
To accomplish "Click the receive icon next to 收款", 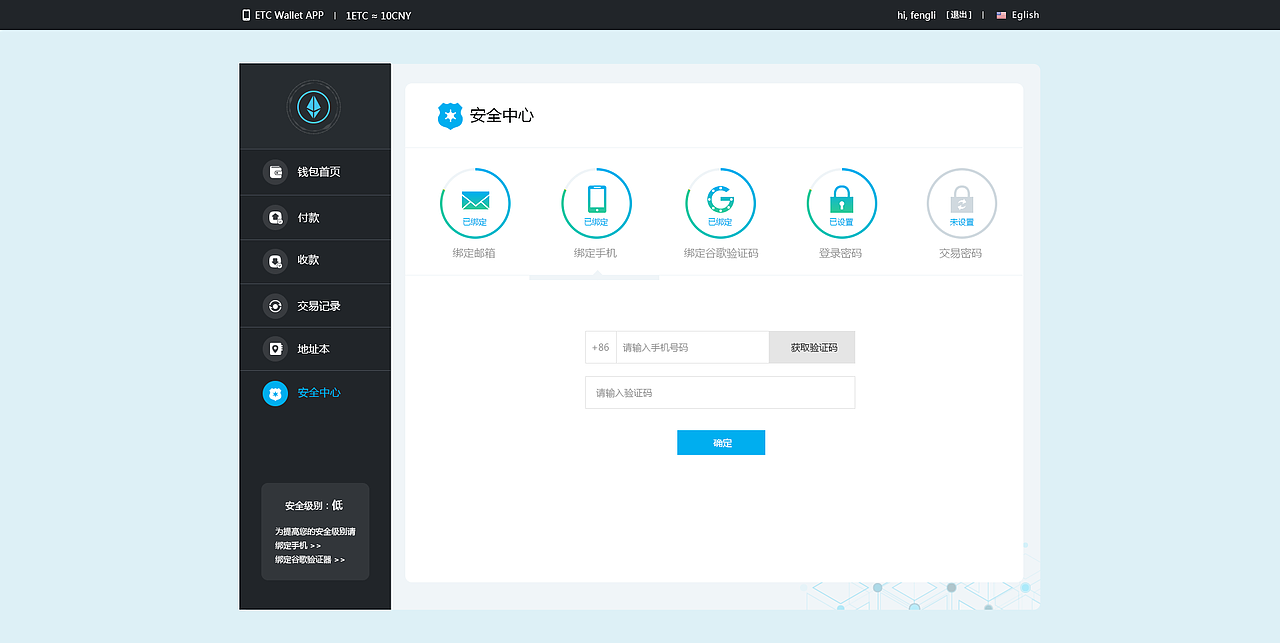I will point(275,261).
